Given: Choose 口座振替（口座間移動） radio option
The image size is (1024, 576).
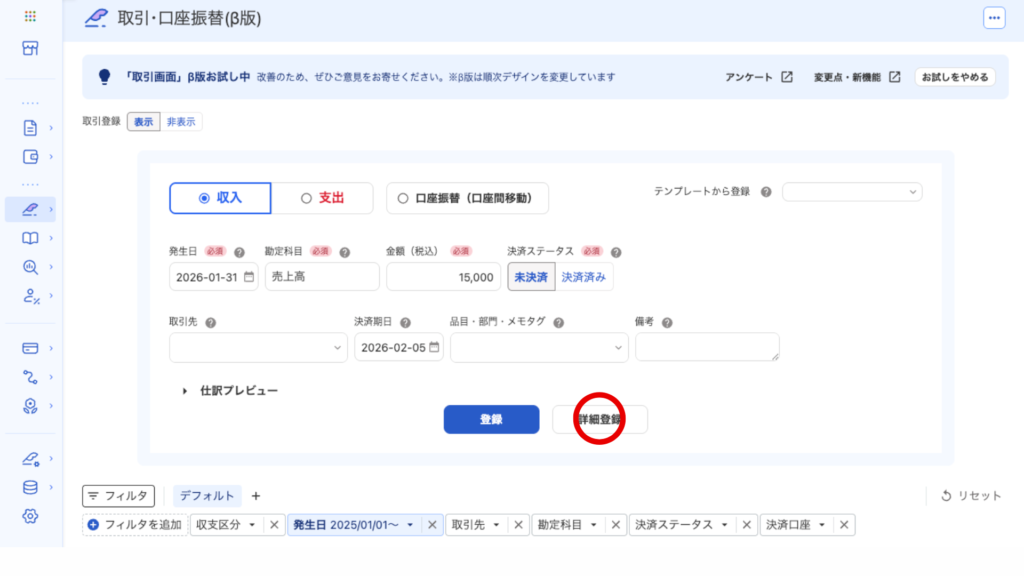Looking at the screenshot, I should click(x=467, y=198).
